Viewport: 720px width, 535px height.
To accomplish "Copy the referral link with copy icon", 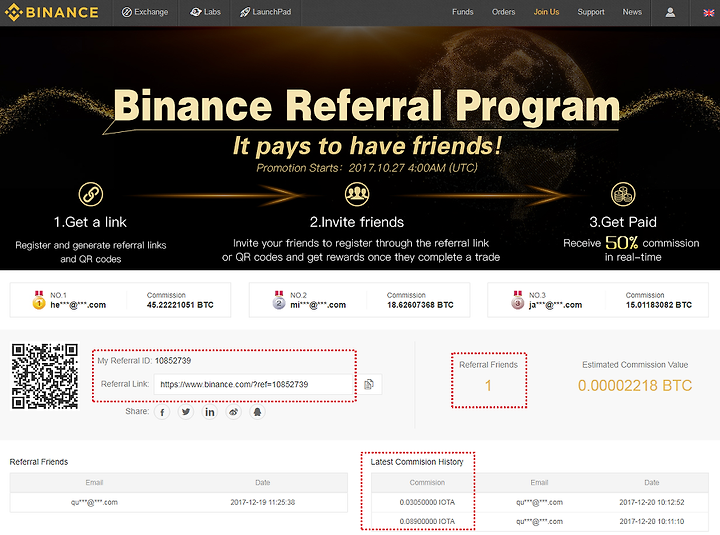I will pos(369,384).
